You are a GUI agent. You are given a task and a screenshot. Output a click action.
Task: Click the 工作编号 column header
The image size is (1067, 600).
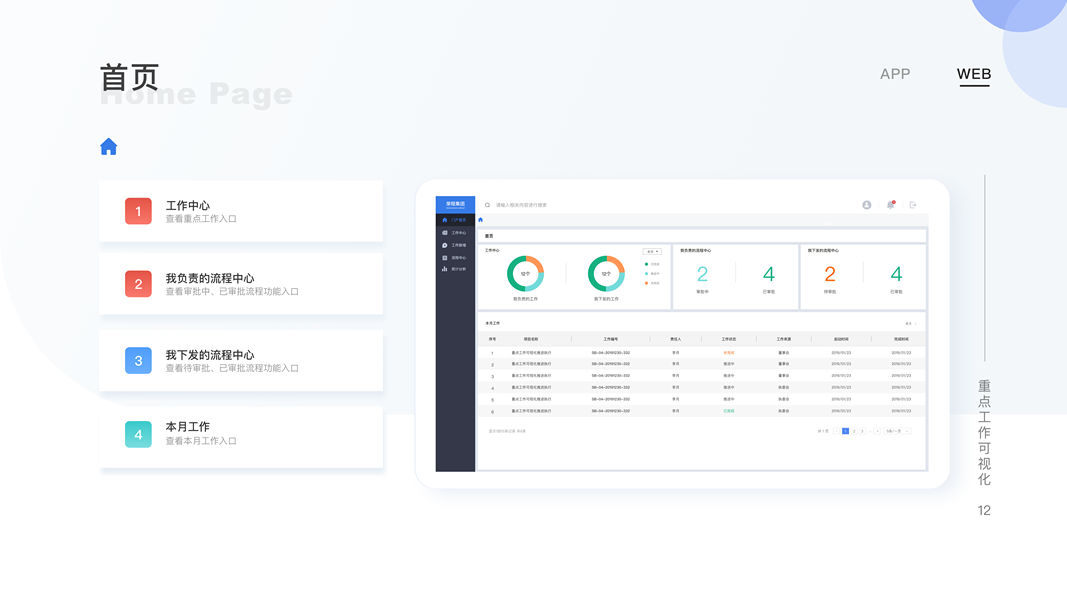pyautogui.click(x=610, y=339)
